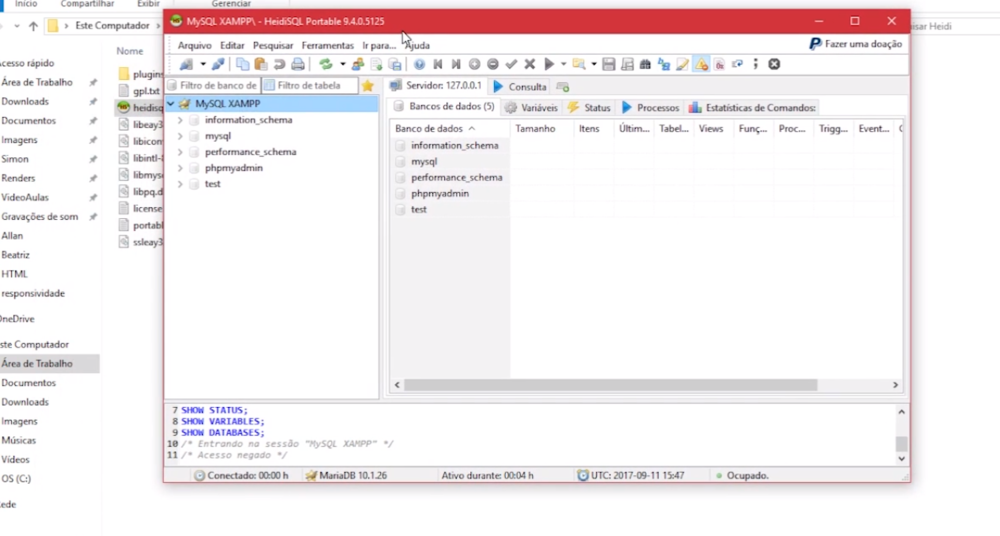Image resolution: width=1000 pixels, height=536 pixels.
Task: Click the Save floppy disk icon
Action: coord(608,64)
